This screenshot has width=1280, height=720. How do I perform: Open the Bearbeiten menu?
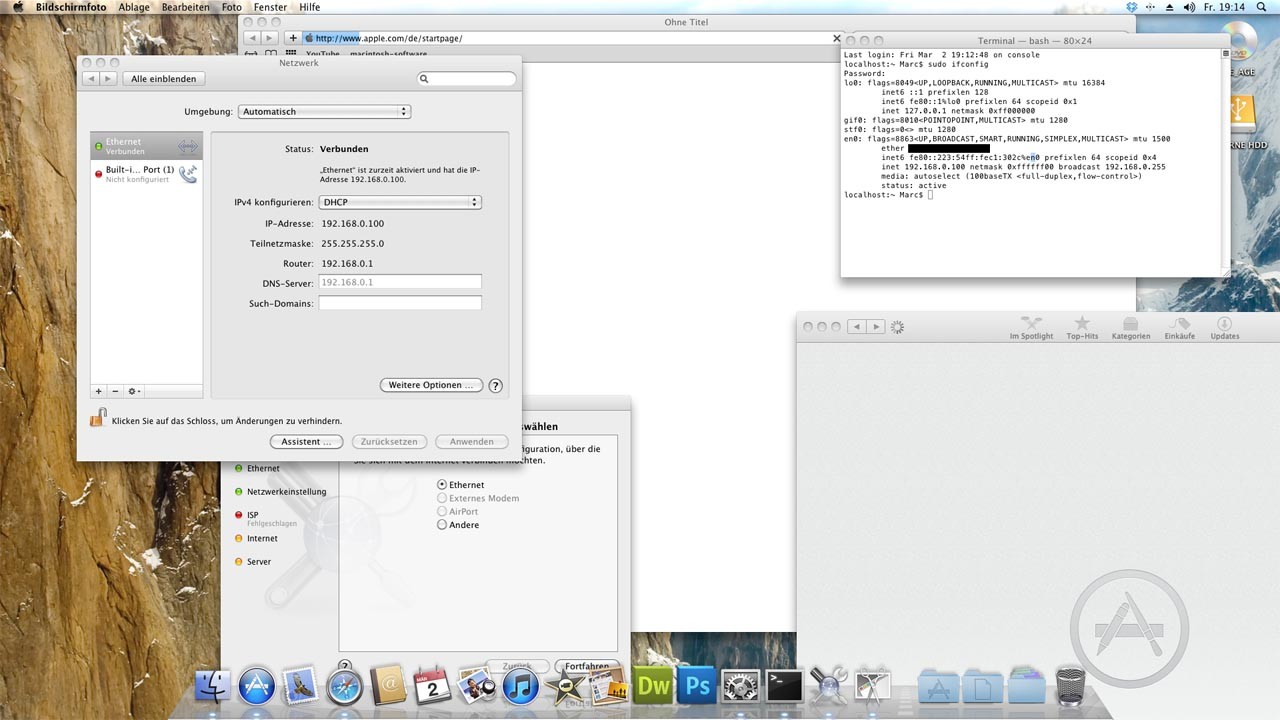click(x=185, y=7)
